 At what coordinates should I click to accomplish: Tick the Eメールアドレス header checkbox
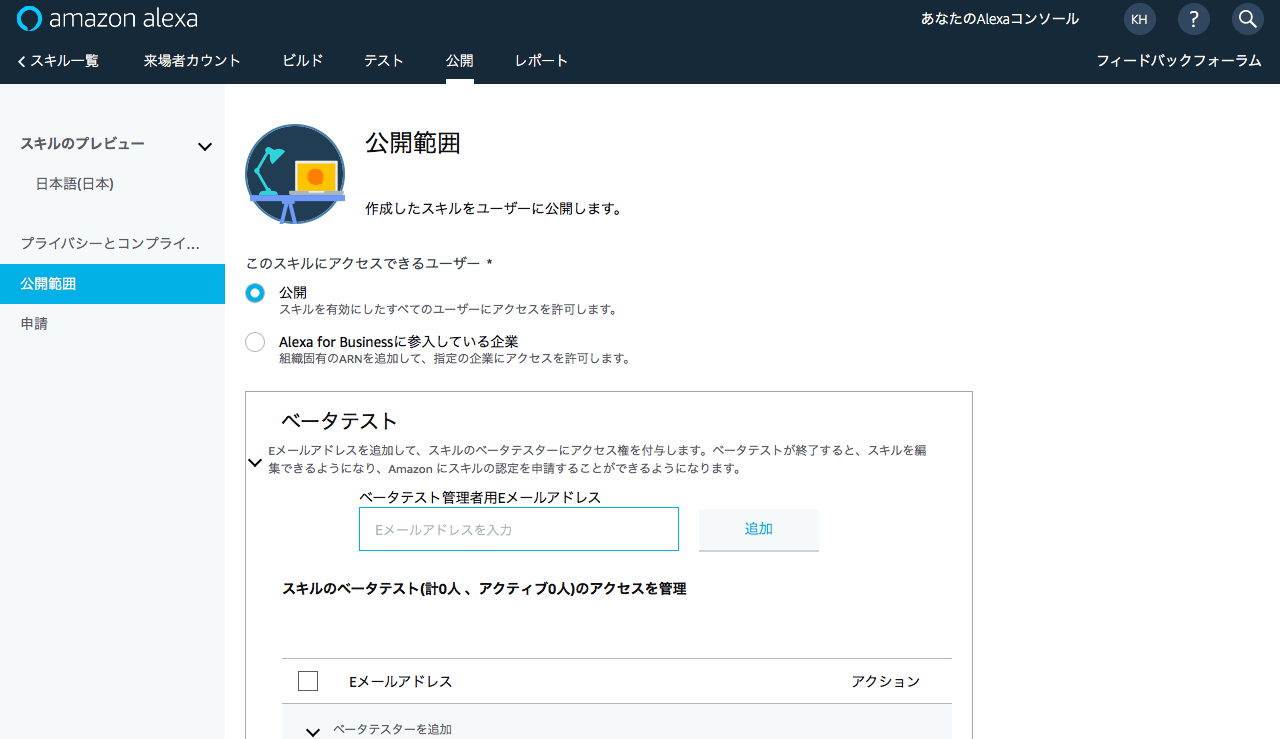click(x=308, y=681)
